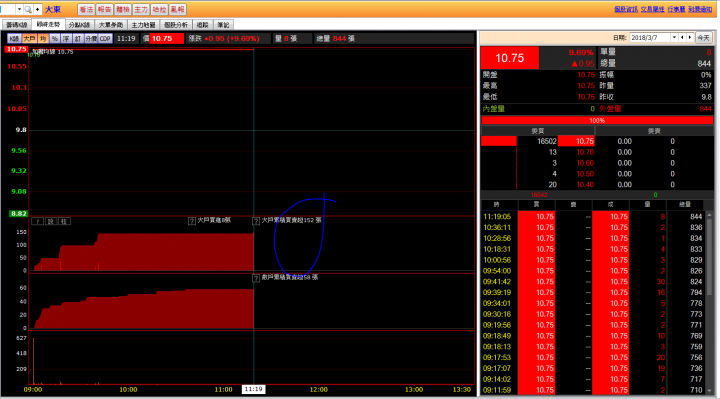Toggle the % display button
The height and width of the screenshot is (399, 720).
tap(55, 39)
